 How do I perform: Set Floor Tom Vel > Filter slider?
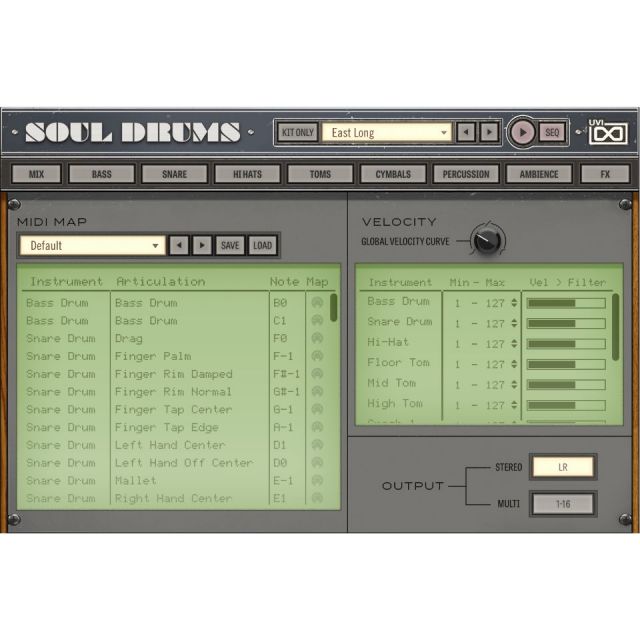coord(566,364)
